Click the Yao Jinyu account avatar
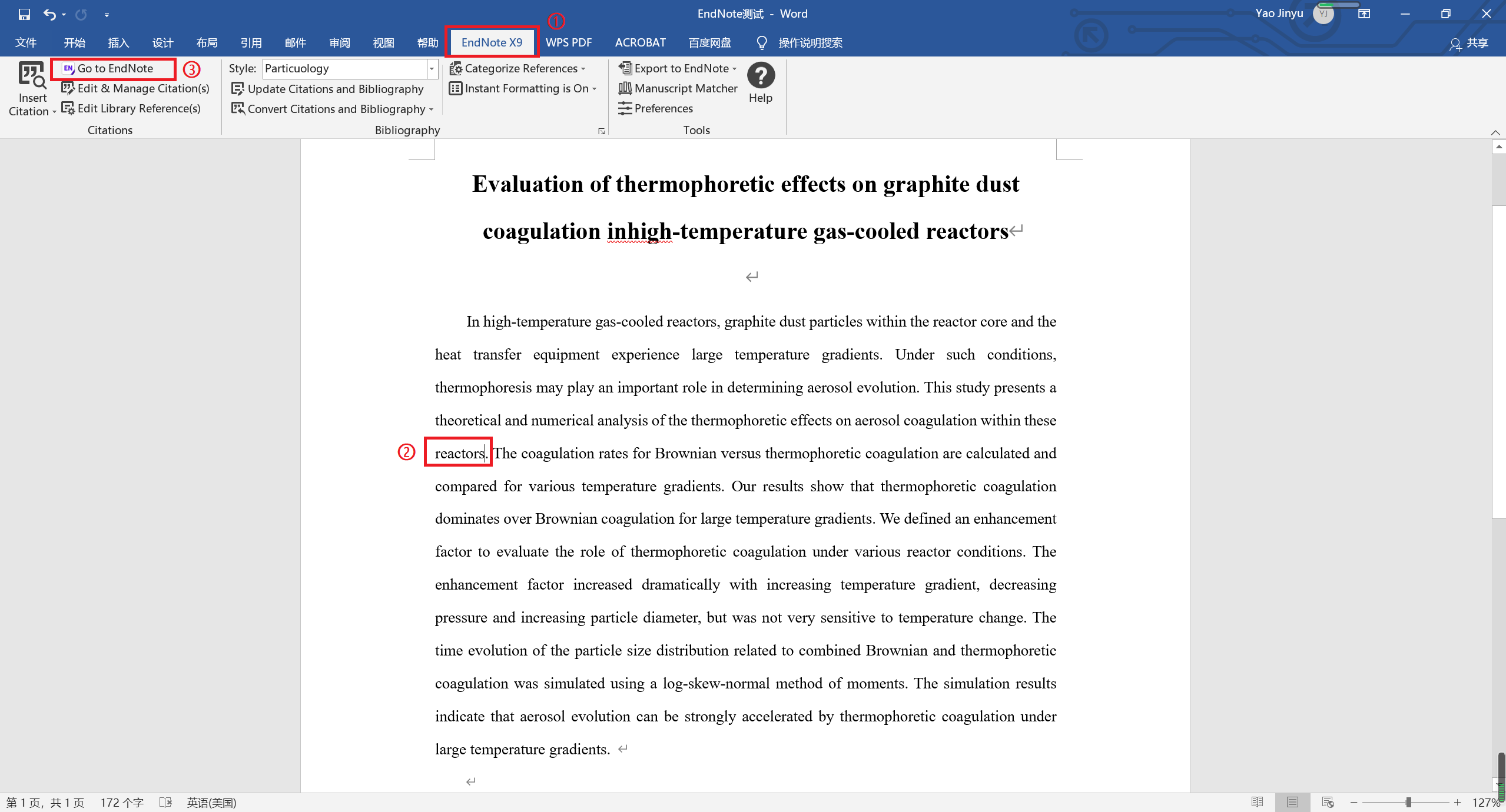This screenshot has width=1506, height=812. pos(1323,14)
